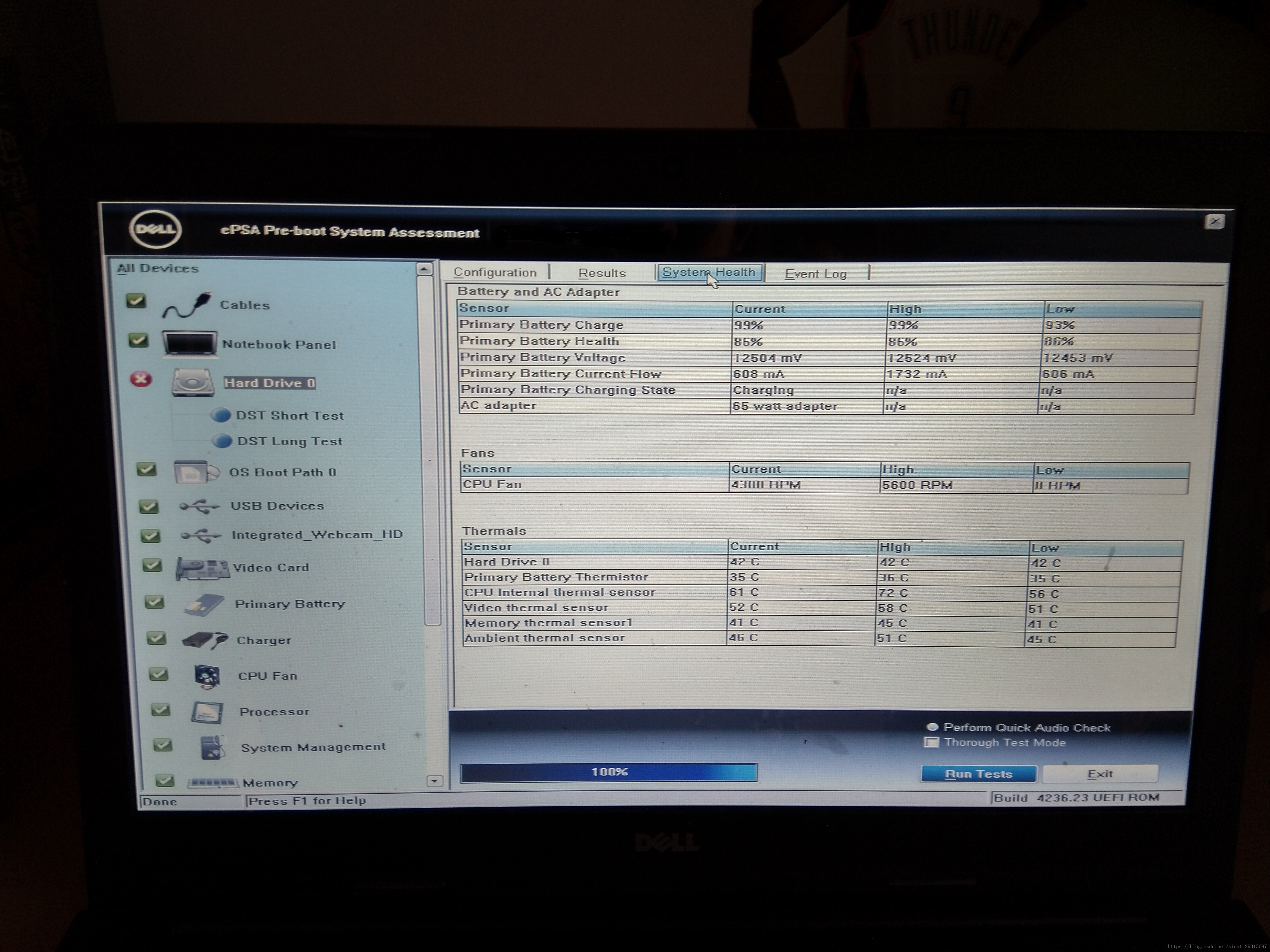
Task: Toggle the Notebook Panel checkbox
Action: pos(138,340)
